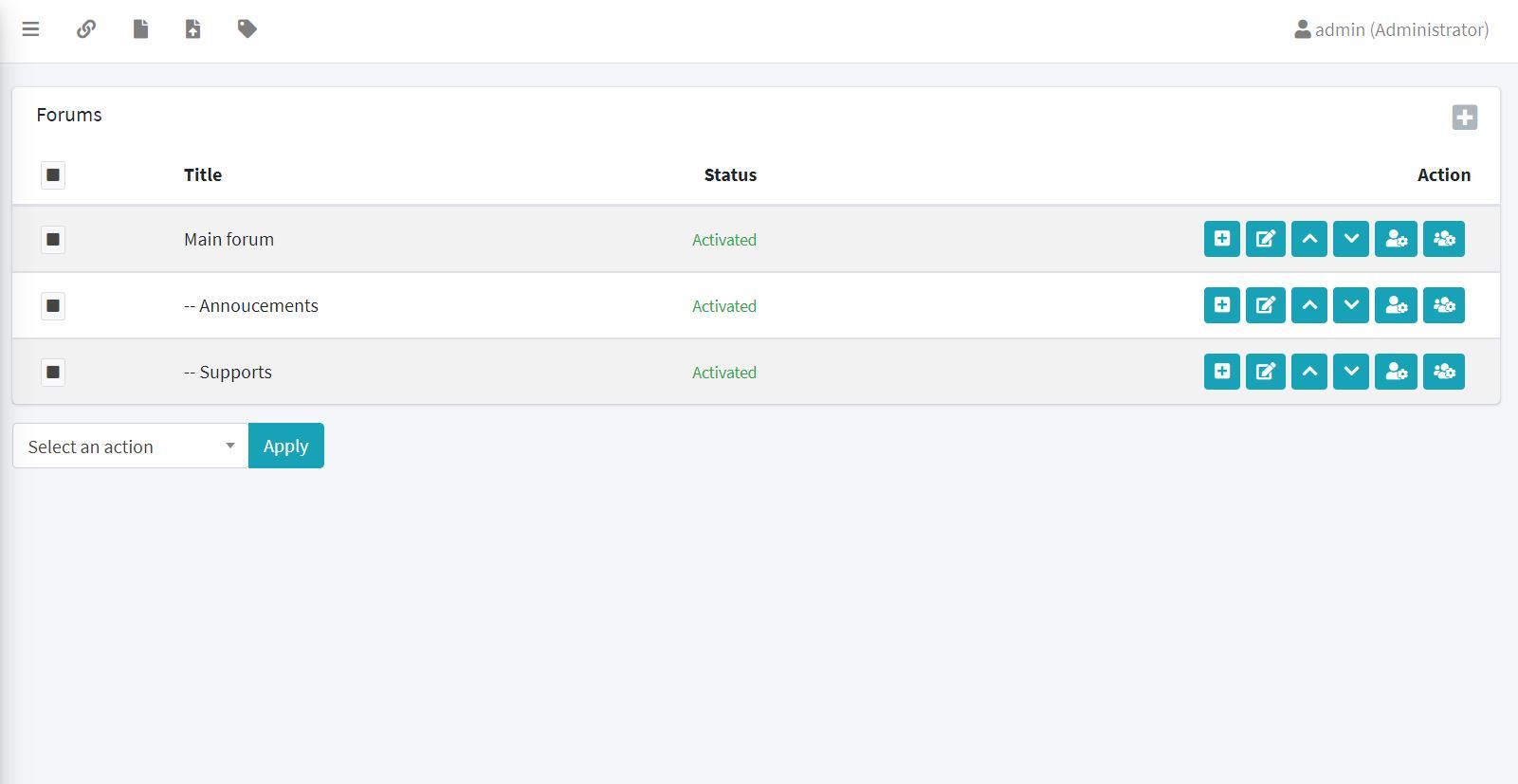Move Annoucements forum up
The width and height of the screenshot is (1518, 784).
tap(1308, 305)
